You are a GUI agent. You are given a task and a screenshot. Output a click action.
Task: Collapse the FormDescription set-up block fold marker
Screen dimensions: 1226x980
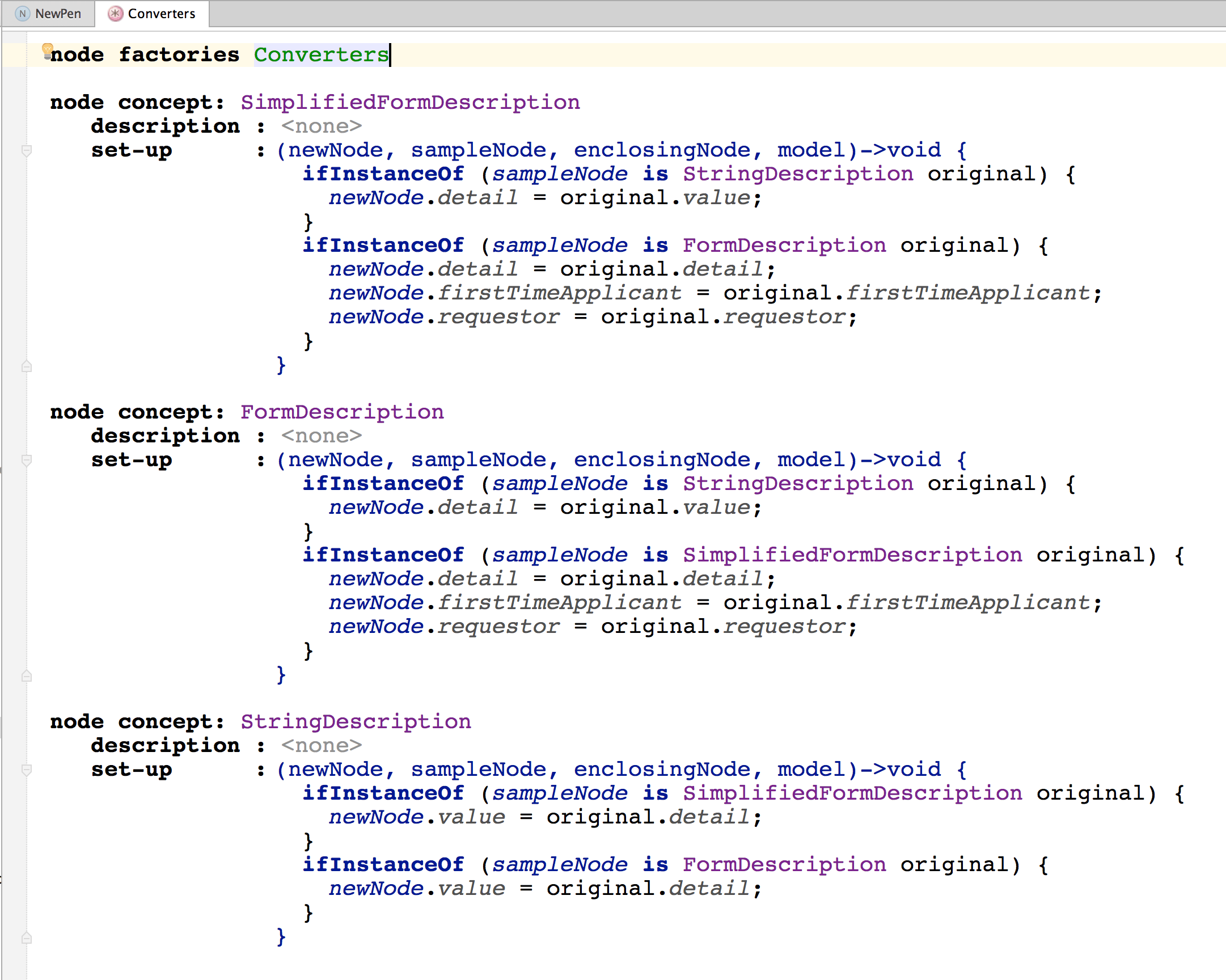(26, 460)
